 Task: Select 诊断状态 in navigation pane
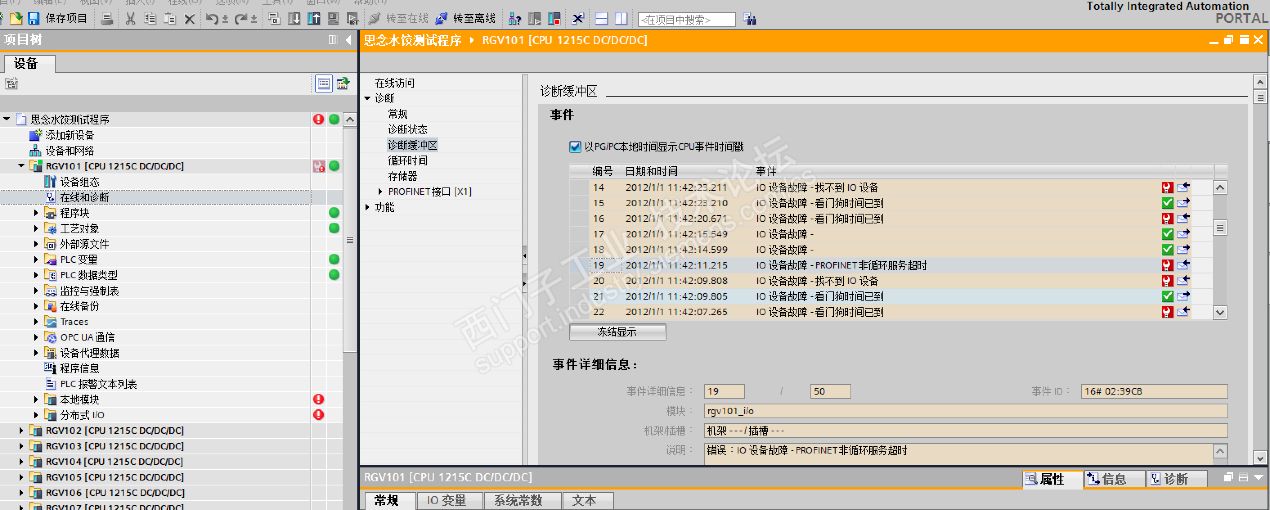407,130
